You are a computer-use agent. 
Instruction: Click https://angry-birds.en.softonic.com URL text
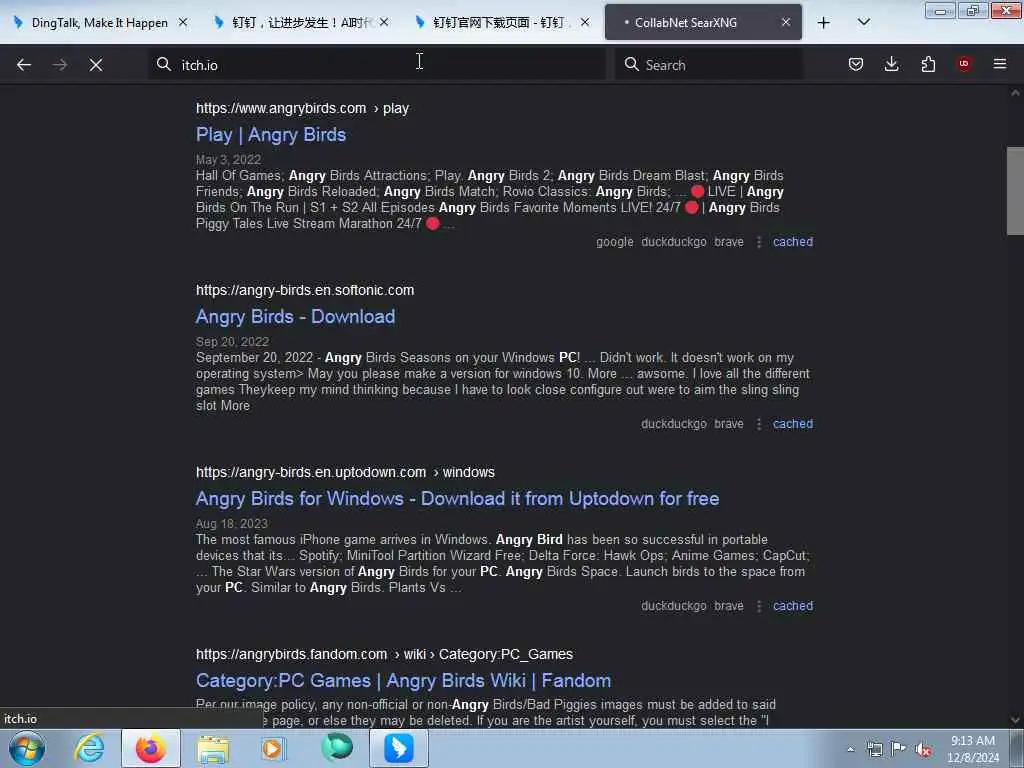click(x=305, y=290)
